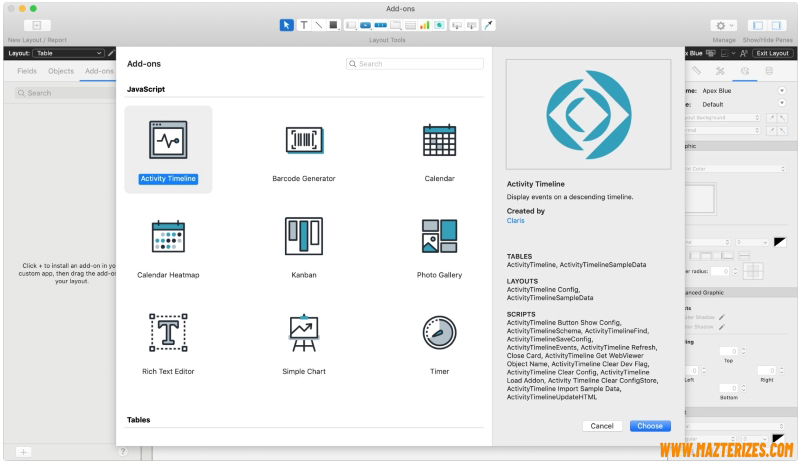Open the Position (ruler) inspector tab
The image size is (800, 463).
(x=696, y=71)
